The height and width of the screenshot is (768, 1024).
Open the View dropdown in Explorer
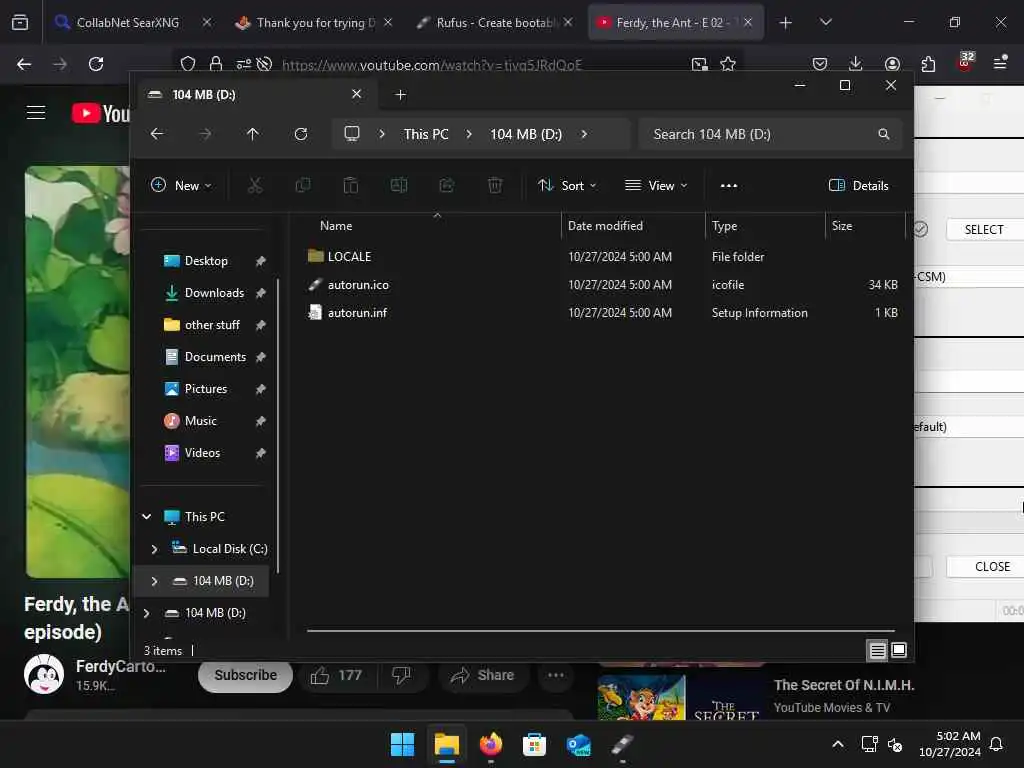tap(656, 185)
